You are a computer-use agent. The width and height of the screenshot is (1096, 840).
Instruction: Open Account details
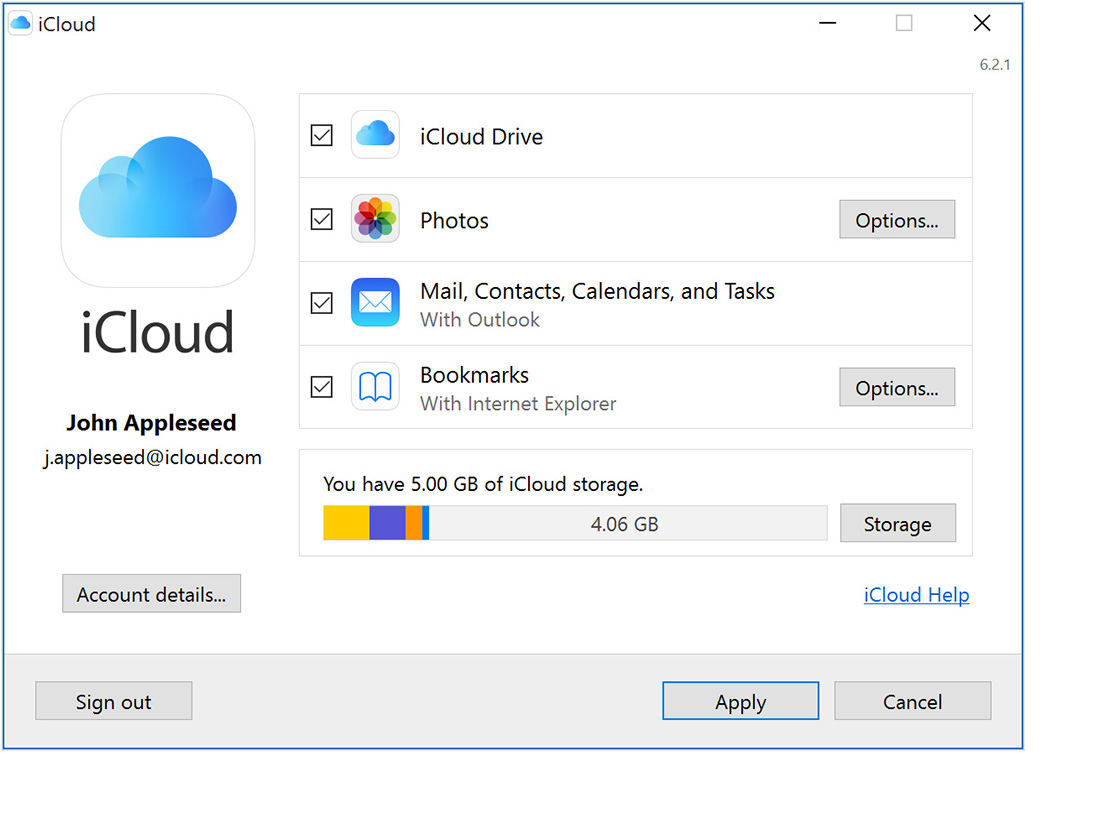(152, 594)
